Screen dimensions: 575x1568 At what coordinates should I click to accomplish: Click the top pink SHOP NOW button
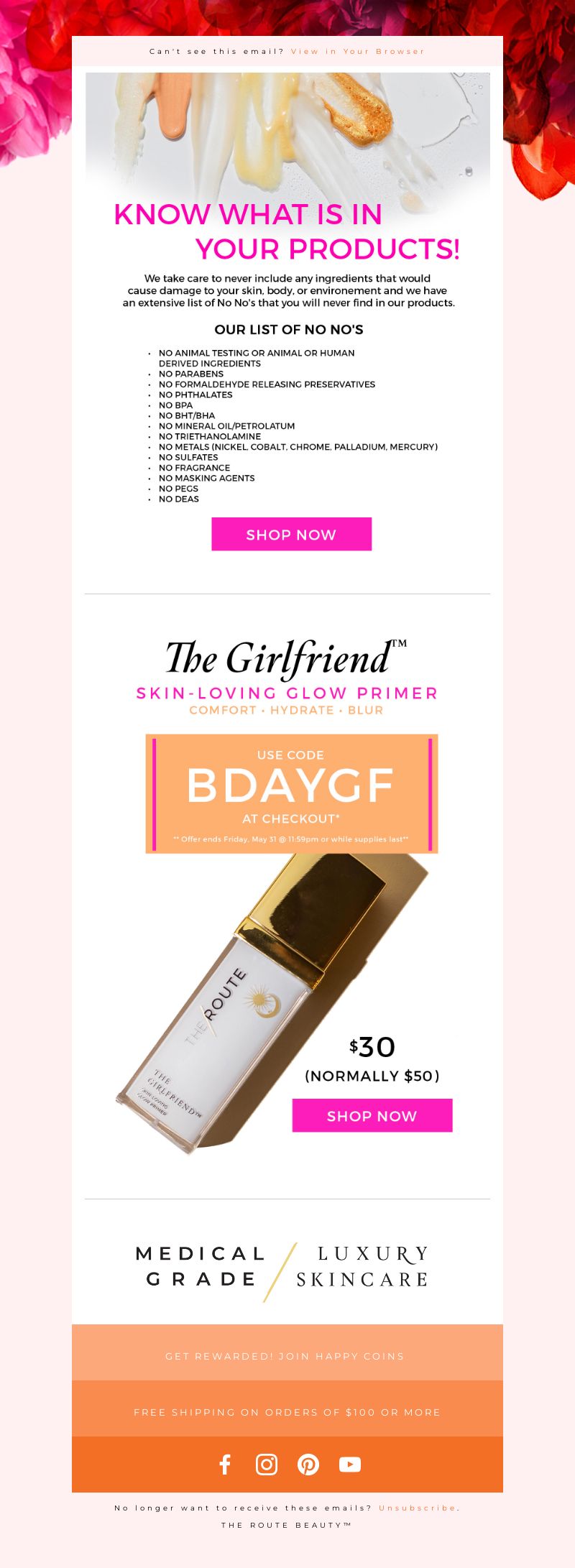coord(292,534)
